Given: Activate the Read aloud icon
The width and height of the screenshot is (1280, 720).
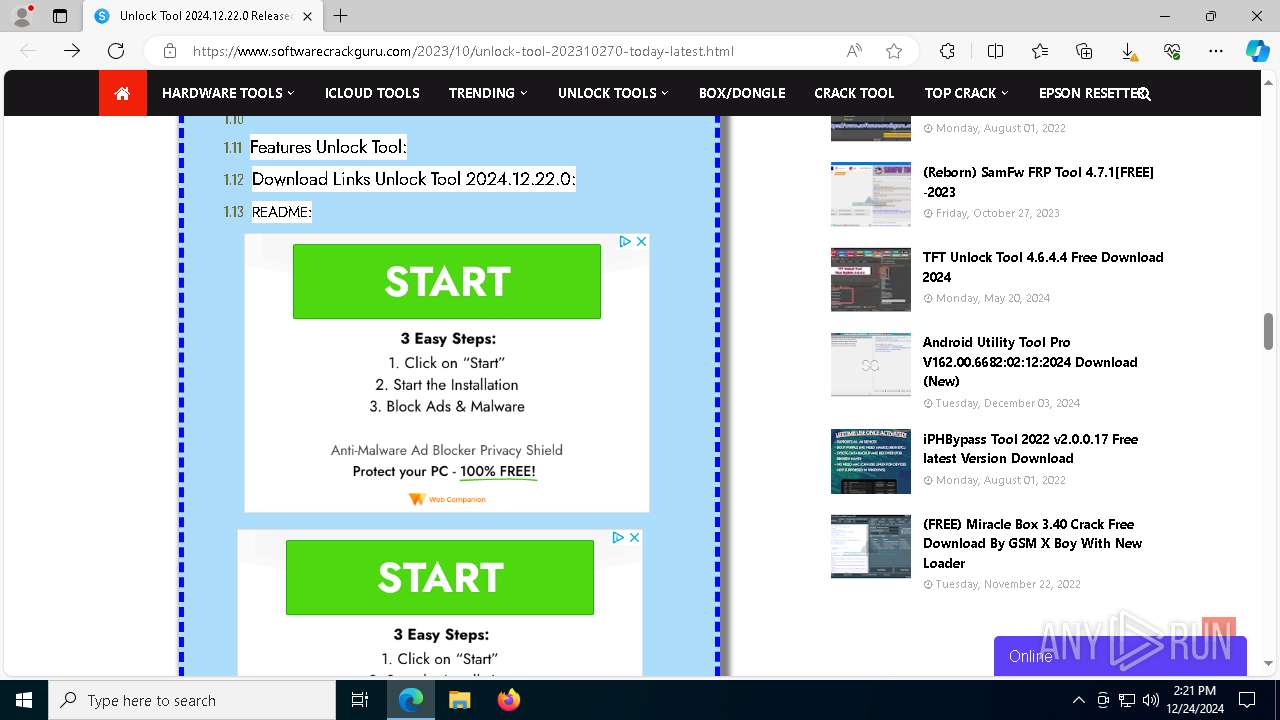Looking at the screenshot, I should [x=854, y=51].
